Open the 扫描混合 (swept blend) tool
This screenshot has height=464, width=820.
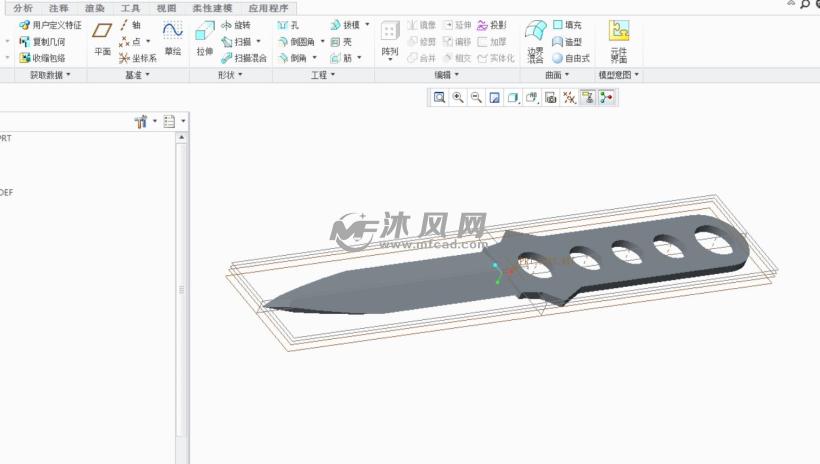tap(244, 58)
